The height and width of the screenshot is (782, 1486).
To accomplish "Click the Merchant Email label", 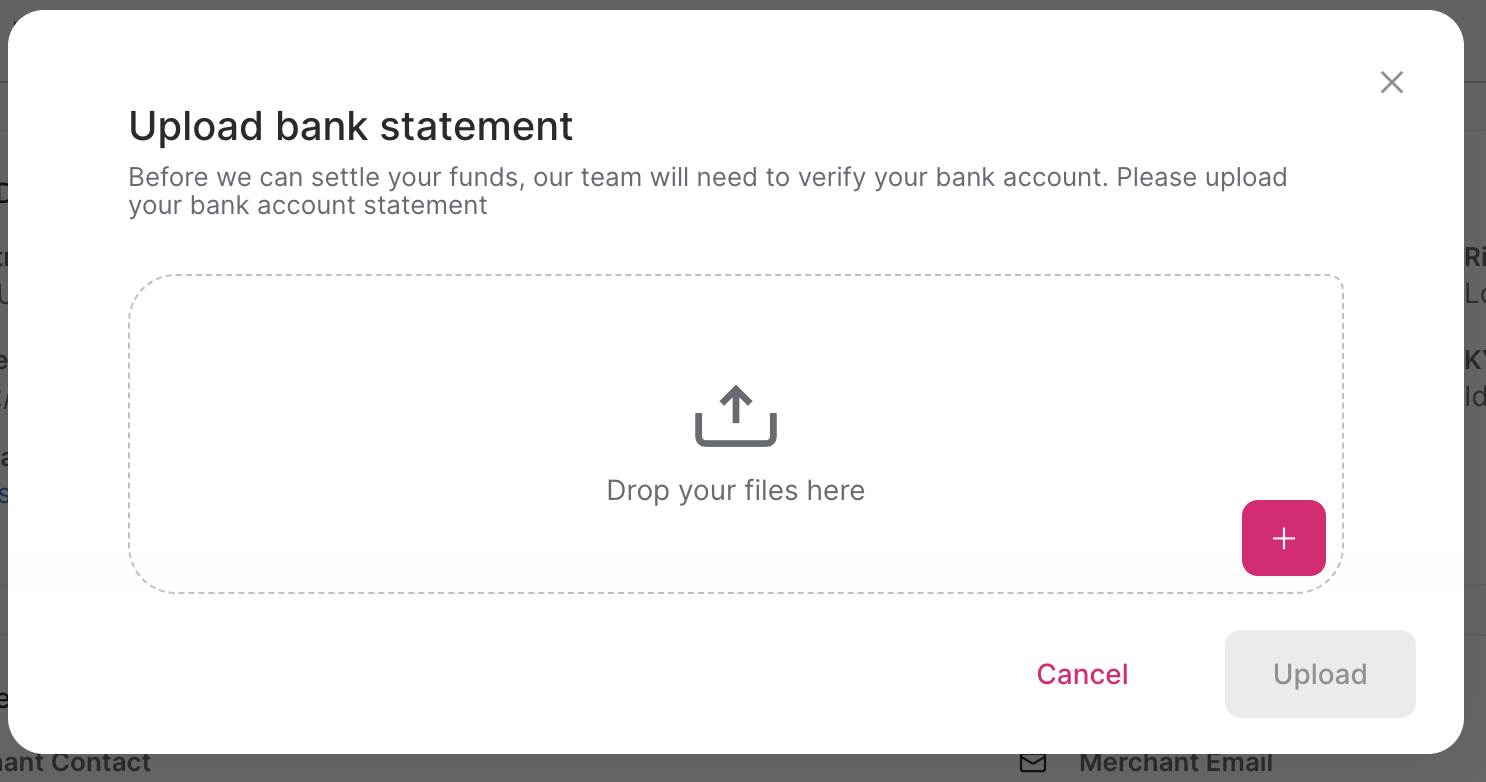I will (1176, 762).
